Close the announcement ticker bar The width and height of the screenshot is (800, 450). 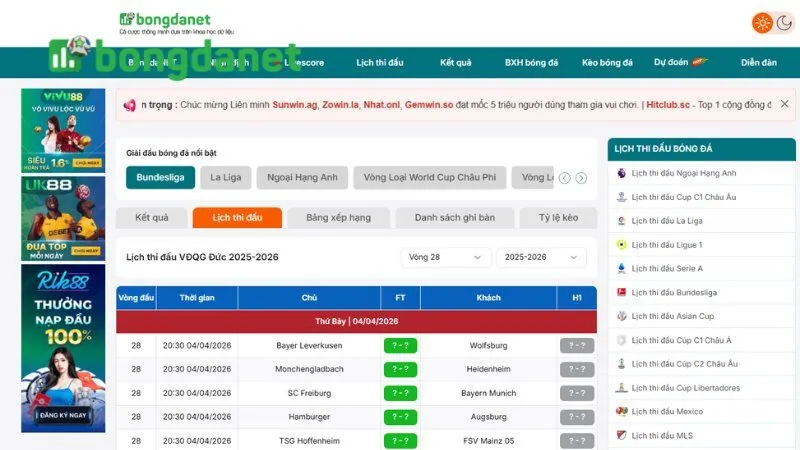784,104
